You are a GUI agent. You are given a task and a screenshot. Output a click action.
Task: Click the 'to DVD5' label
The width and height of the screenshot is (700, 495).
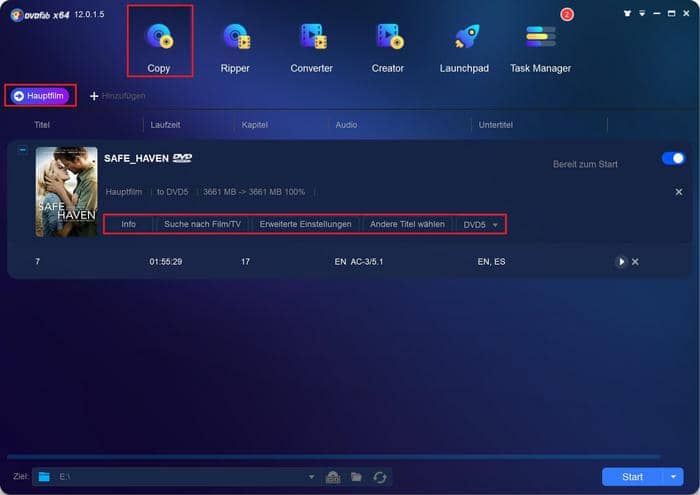[172, 192]
